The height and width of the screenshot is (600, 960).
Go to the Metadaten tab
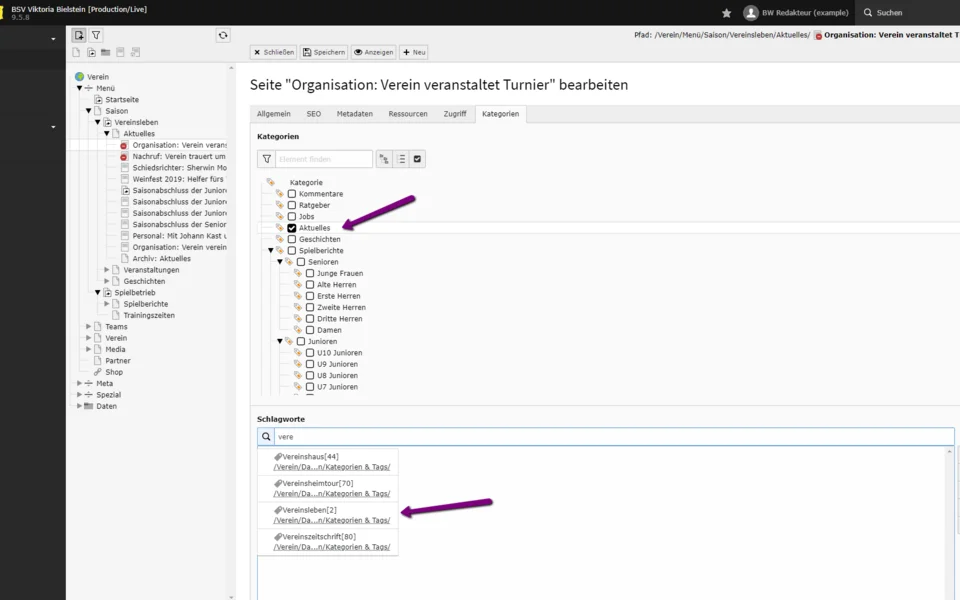click(x=354, y=114)
